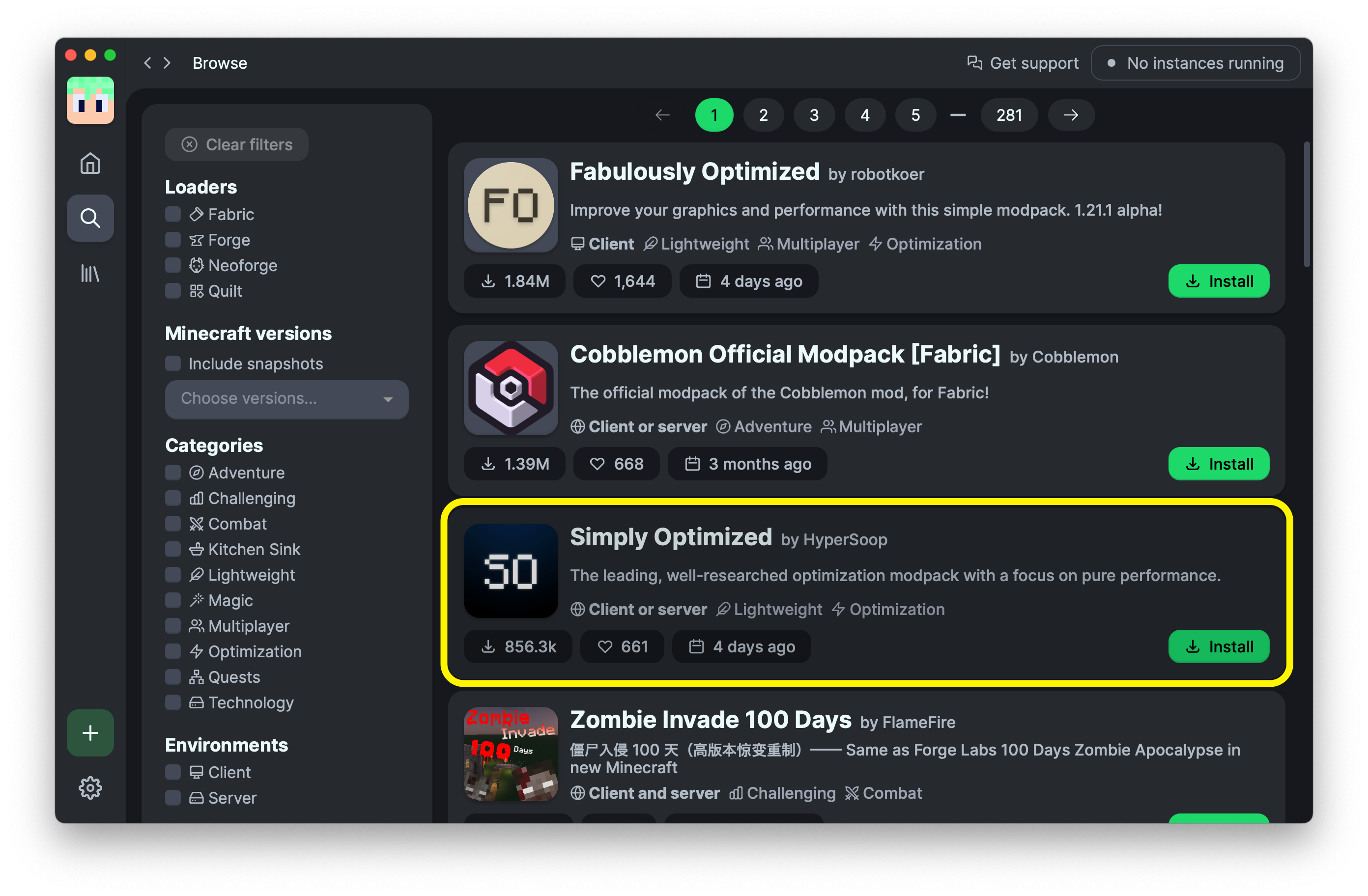This screenshot has width=1368, height=896.
Task: Click the 1,644 followers heart badge
Action: pos(623,281)
